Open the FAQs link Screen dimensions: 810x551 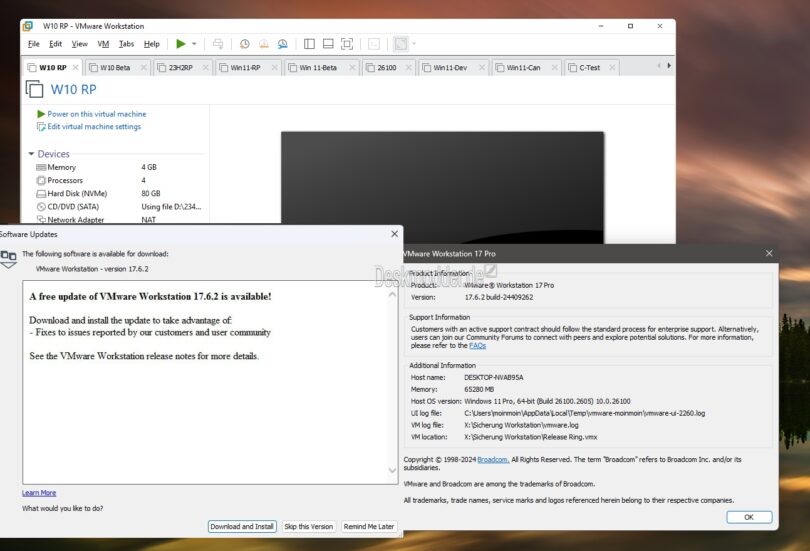pos(477,345)
